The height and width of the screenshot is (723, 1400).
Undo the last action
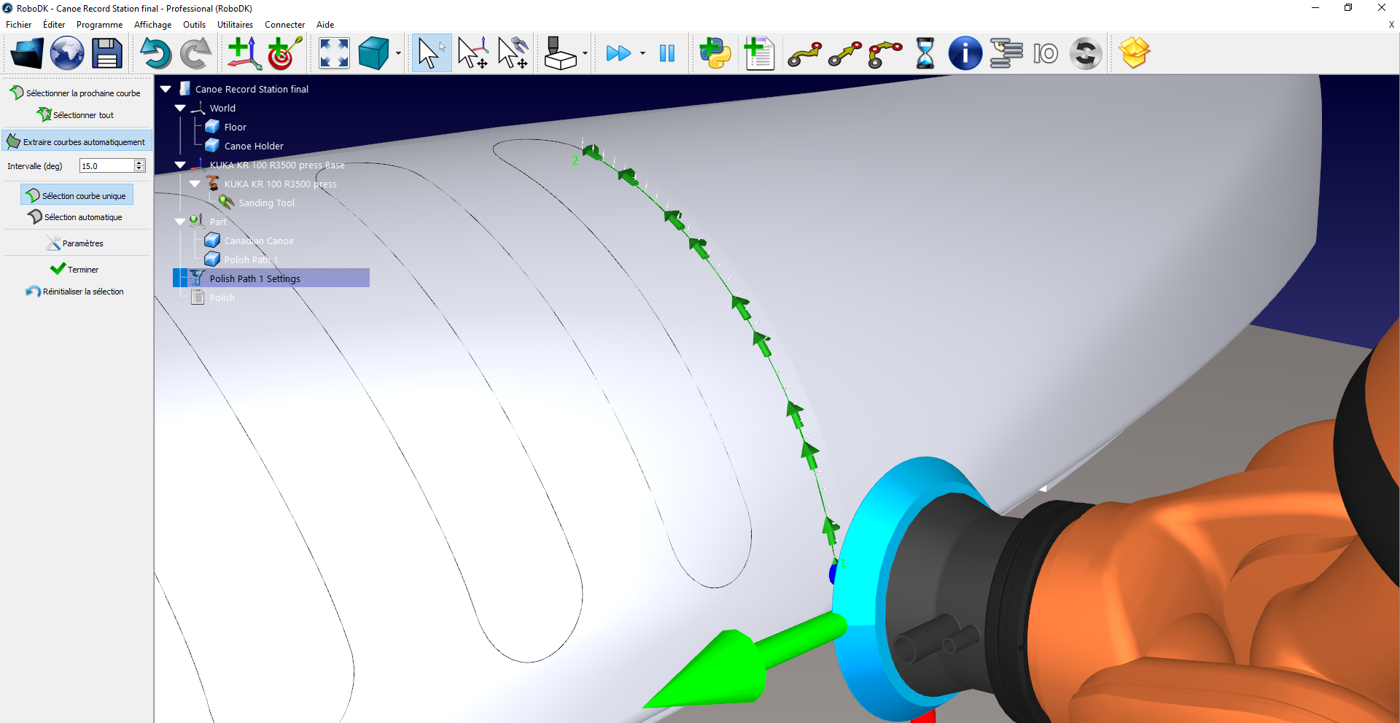pos(154,53)
